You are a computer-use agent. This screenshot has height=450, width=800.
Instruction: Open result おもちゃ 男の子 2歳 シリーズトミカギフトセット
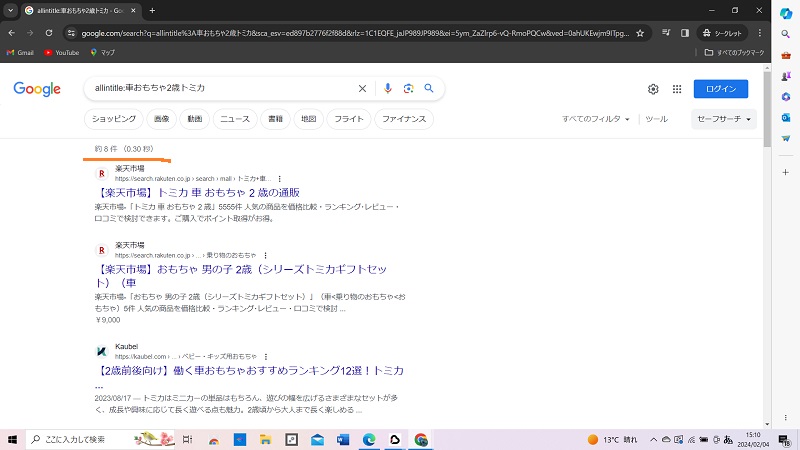pyautogui.click(x=241, y=276)
